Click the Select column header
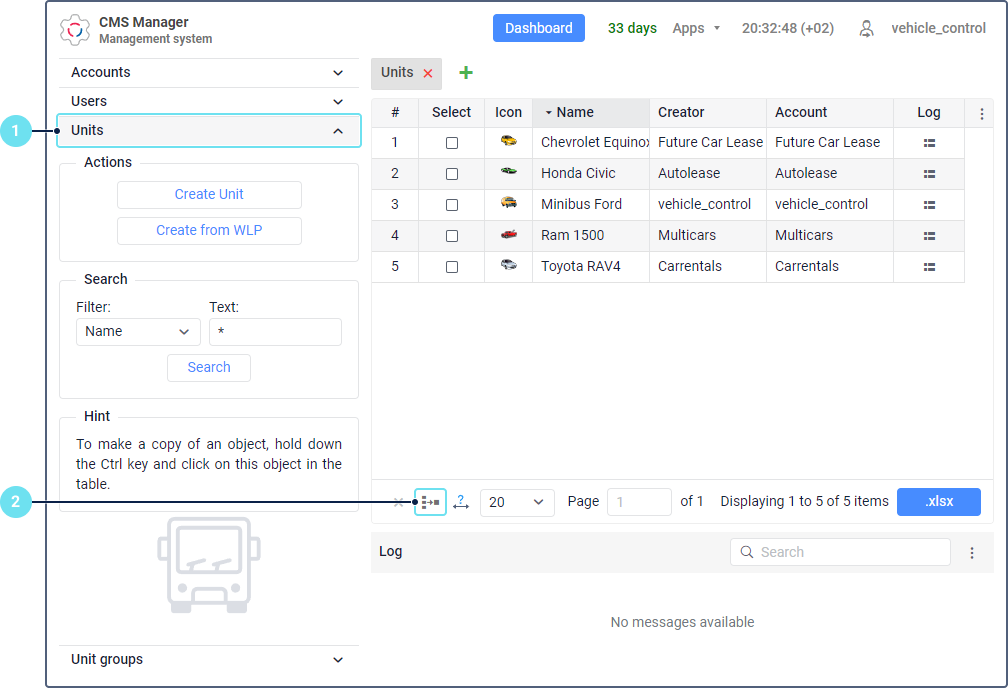Image resolution: width=1008 pixels, height=688 pixels. tap(451, 113)
